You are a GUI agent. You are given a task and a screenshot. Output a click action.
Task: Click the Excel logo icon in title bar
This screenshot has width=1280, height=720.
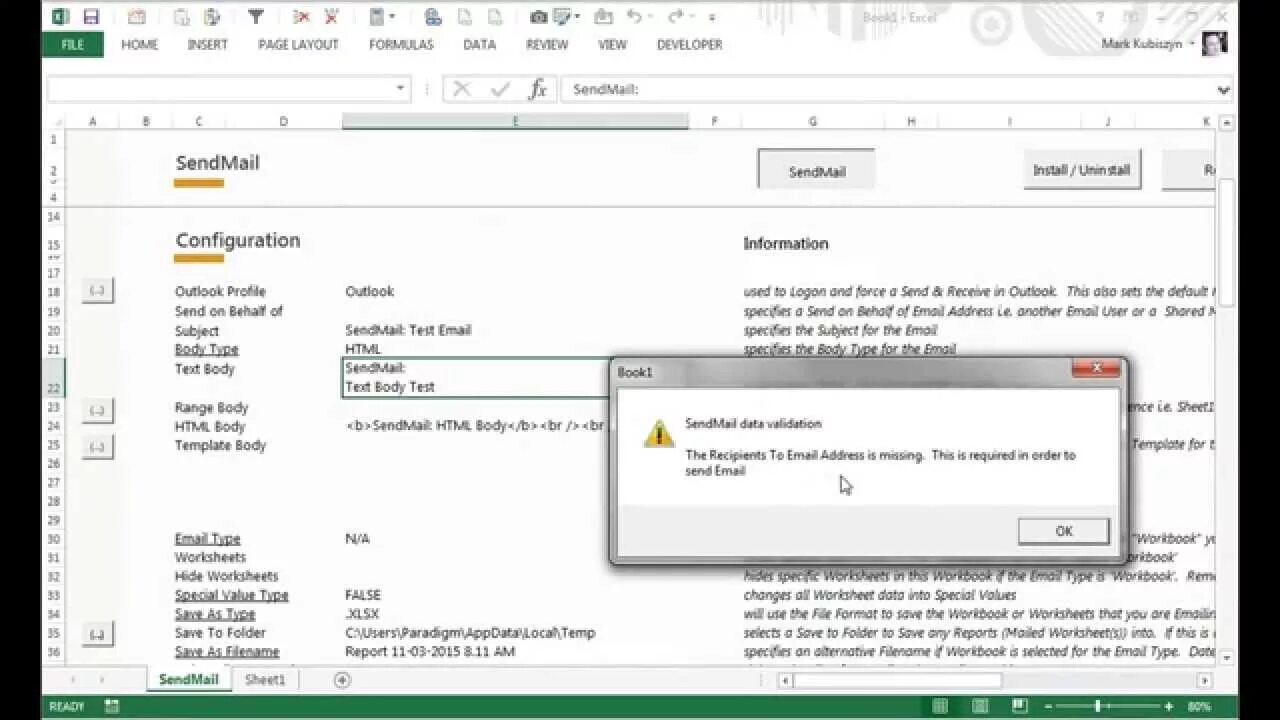point(60,17)
